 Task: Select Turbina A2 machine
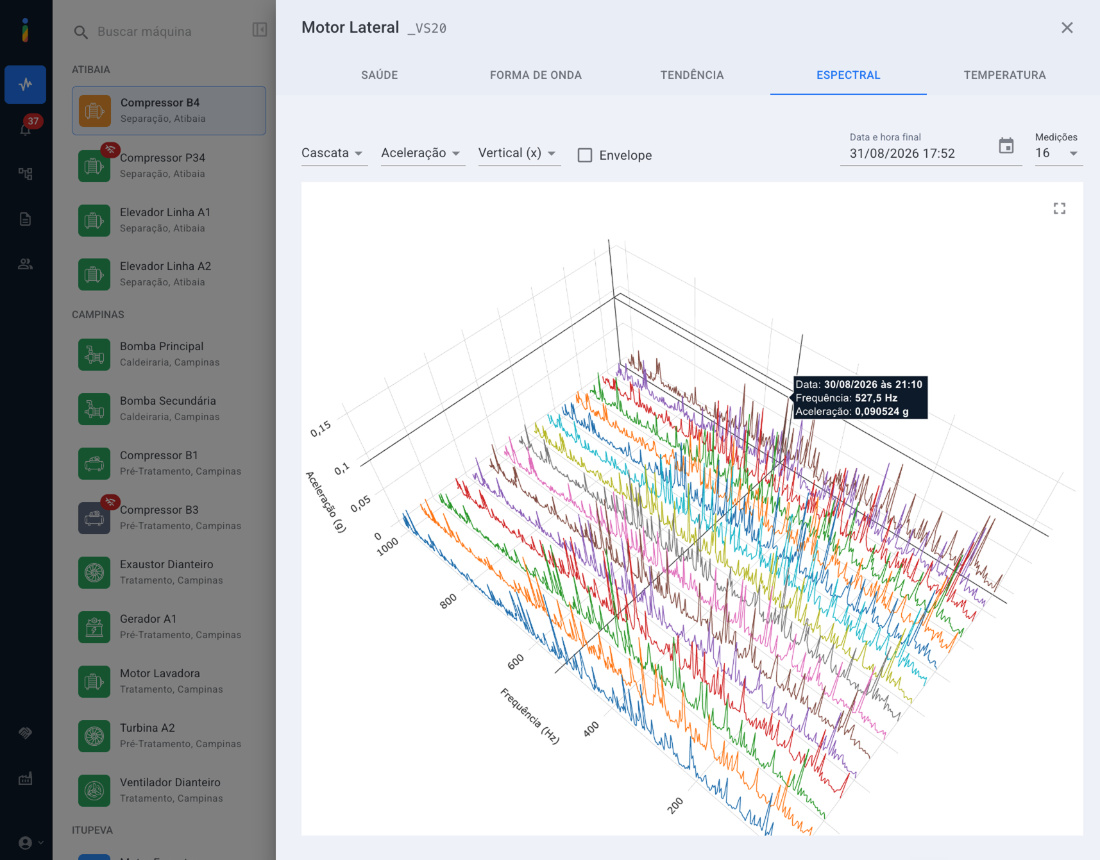point(168,736)
